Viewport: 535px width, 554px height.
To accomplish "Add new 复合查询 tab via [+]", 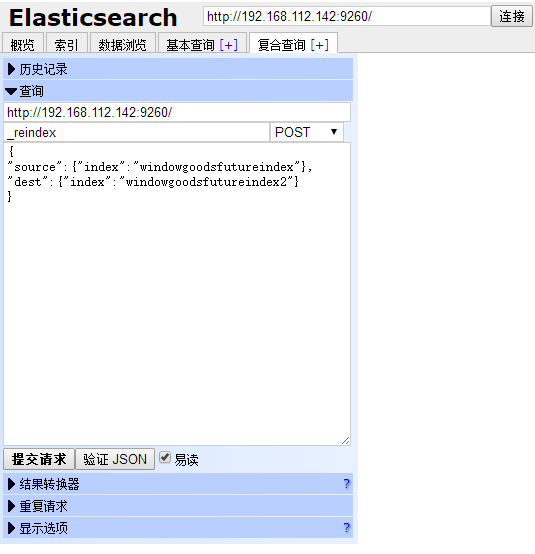I will click(320, 45).
